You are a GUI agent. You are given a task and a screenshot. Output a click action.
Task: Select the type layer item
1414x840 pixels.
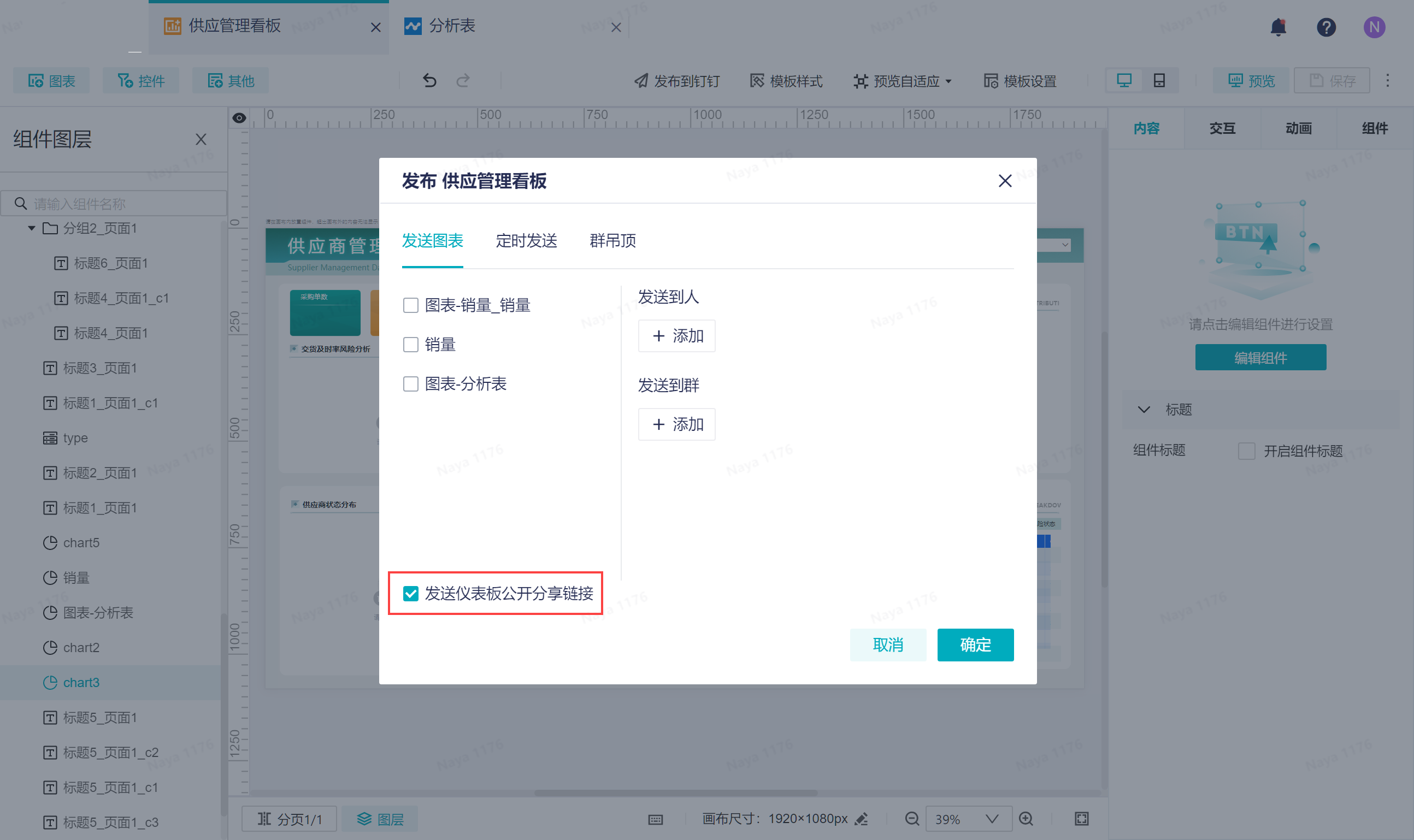pyautogui.click(x=110, y=438)
